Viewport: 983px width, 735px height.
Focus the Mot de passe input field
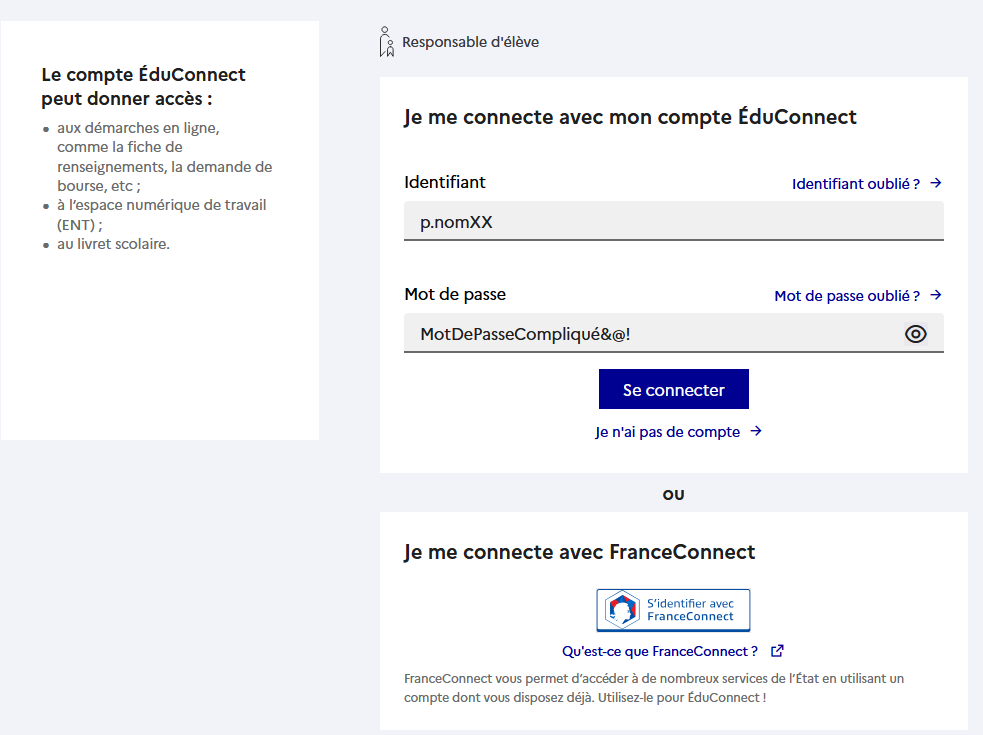point(650,334)
